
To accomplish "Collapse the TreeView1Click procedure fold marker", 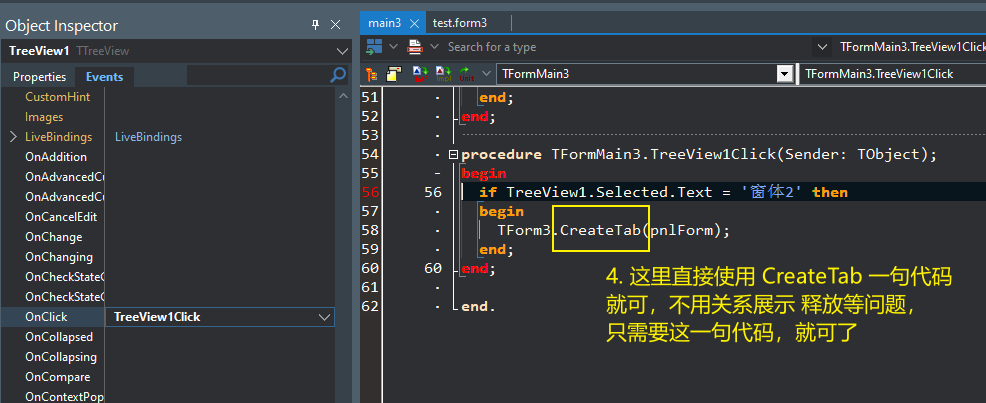I will pyautogui.click(x=453, y=155).
